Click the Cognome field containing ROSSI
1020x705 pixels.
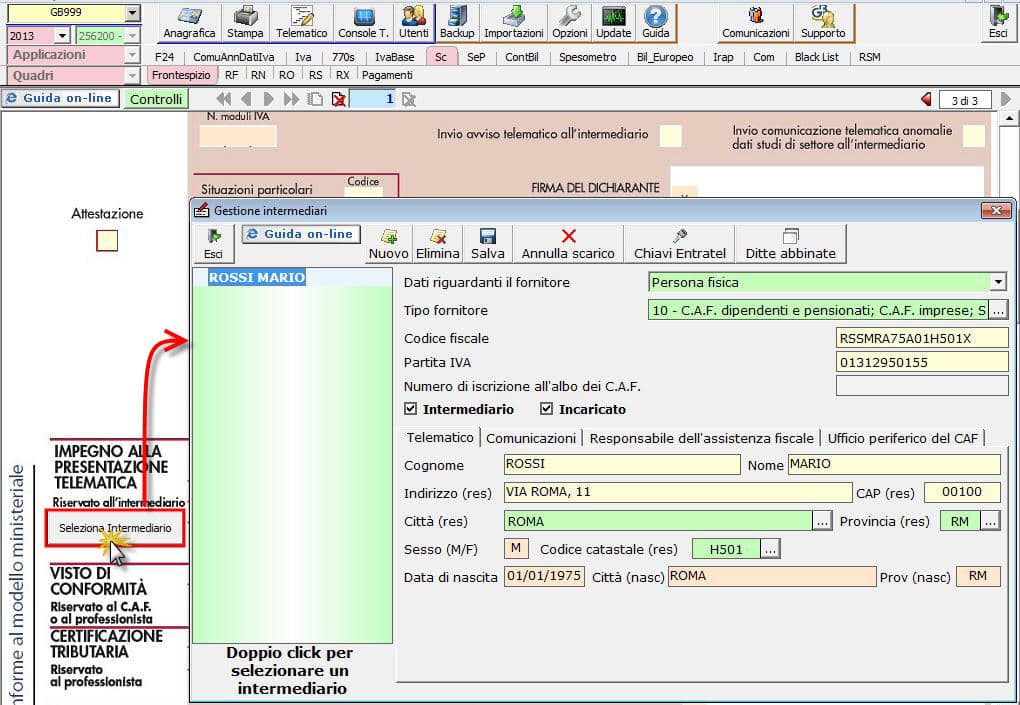tap(621, 465)
